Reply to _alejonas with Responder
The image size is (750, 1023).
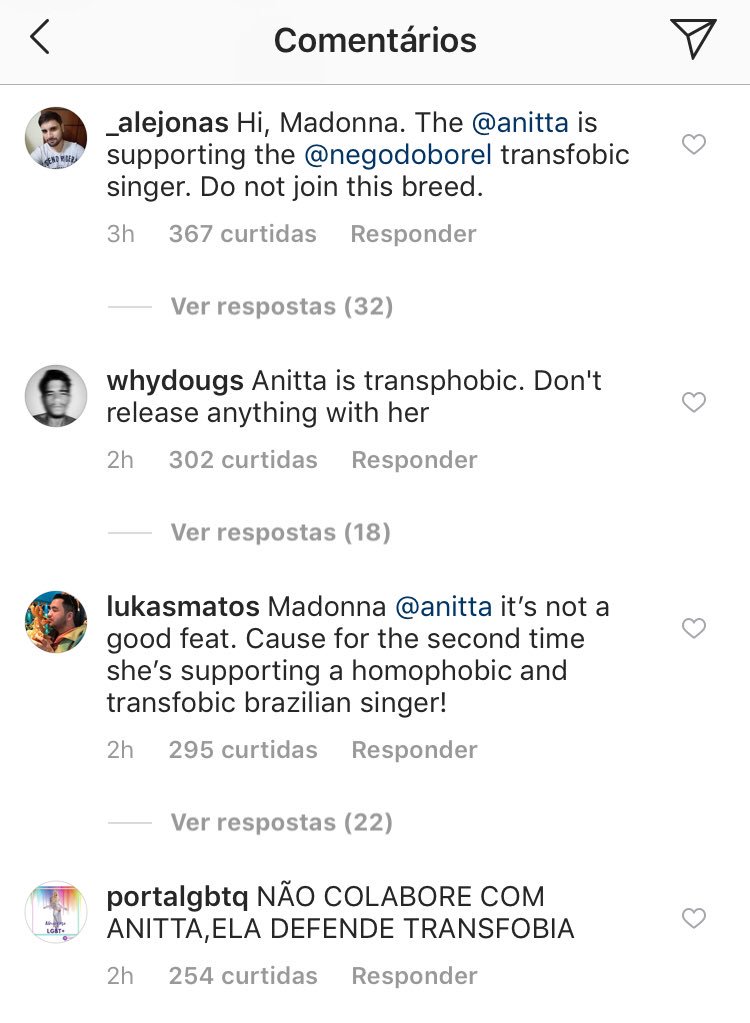(x=413, y=234)
